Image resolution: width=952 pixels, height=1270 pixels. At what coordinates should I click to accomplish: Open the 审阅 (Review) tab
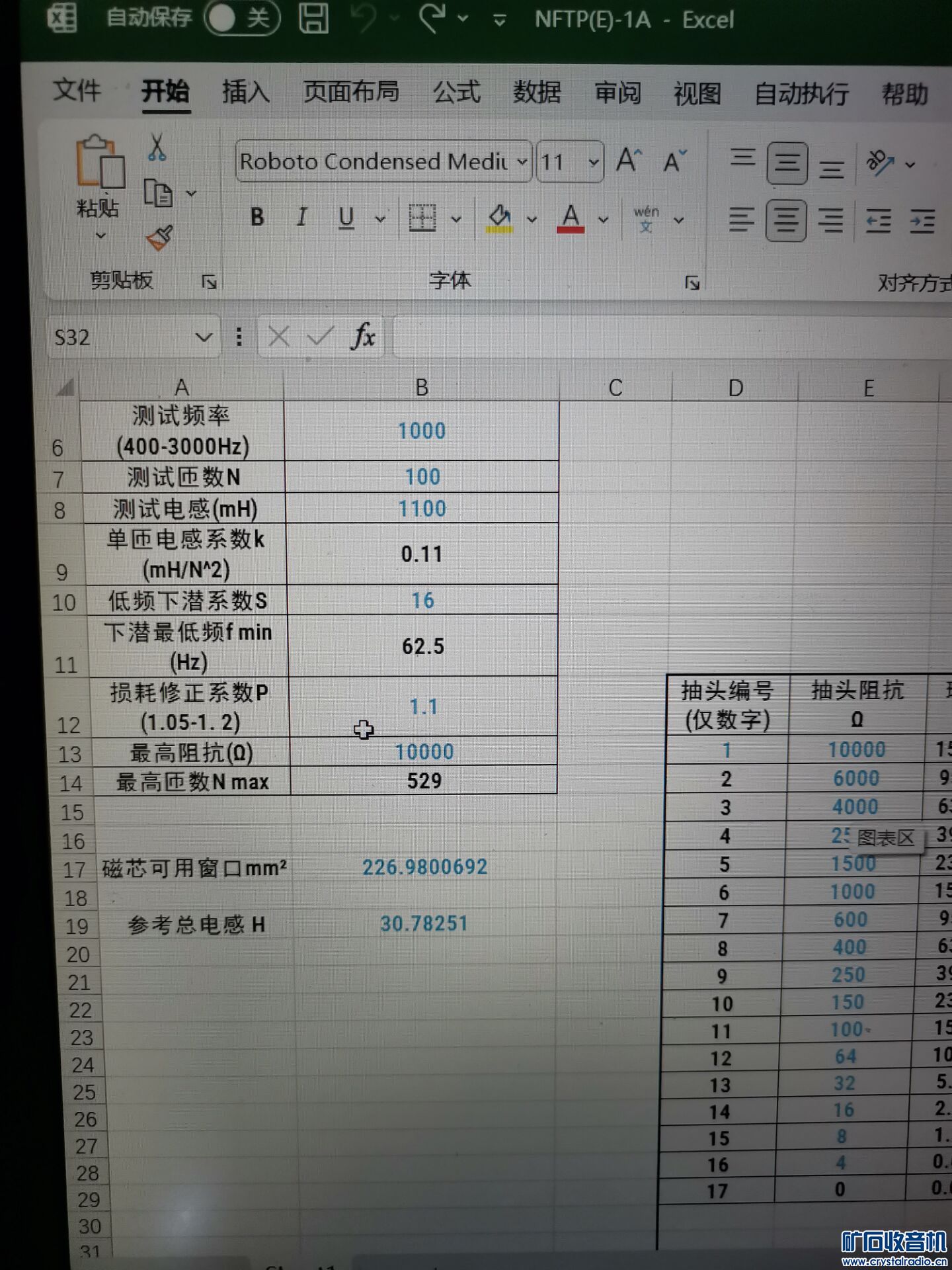[x=617, y=93]
